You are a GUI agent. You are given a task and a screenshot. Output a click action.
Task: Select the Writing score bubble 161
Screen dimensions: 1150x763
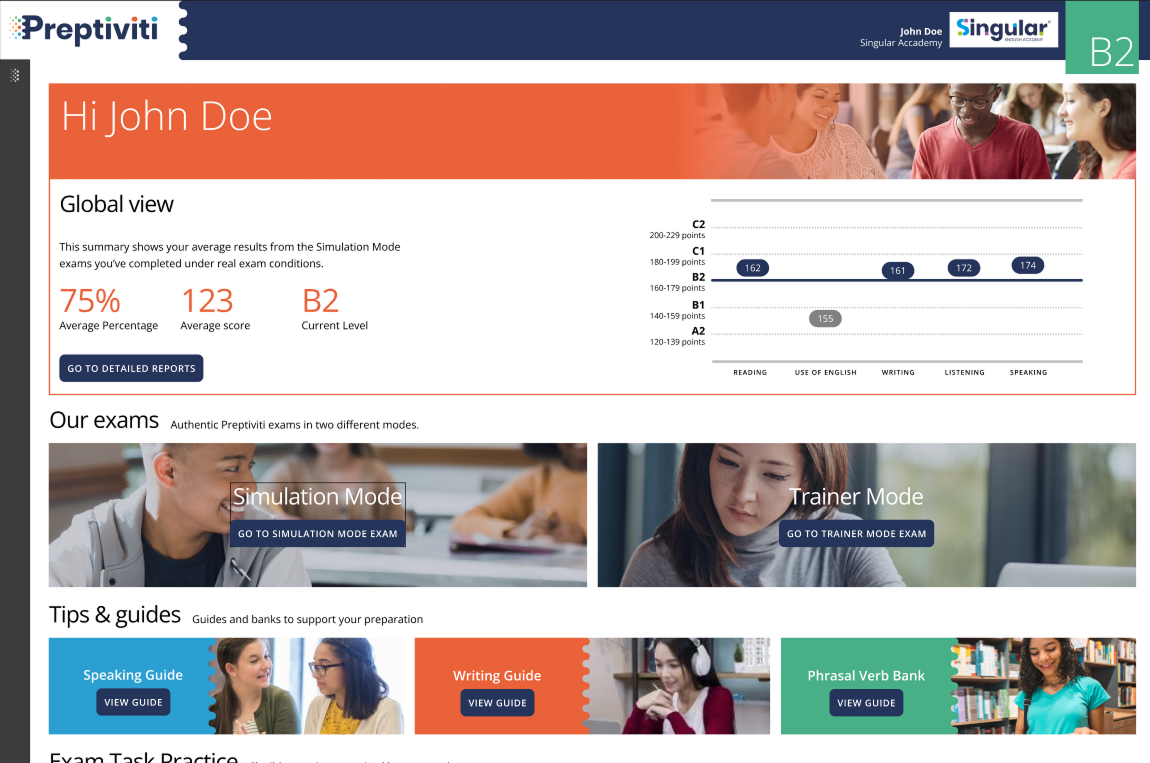click(897, 270)
